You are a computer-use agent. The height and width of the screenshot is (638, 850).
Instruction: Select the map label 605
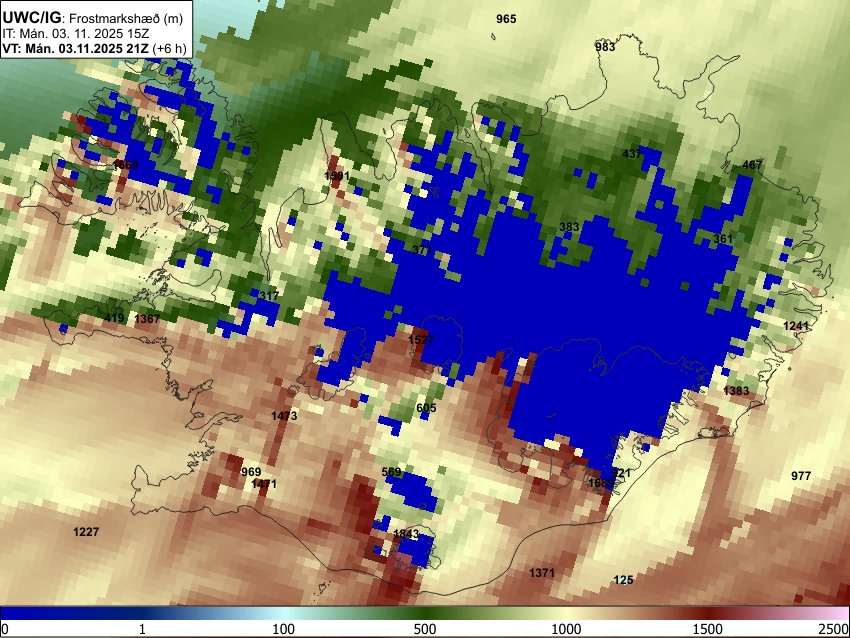click(426, 408)
